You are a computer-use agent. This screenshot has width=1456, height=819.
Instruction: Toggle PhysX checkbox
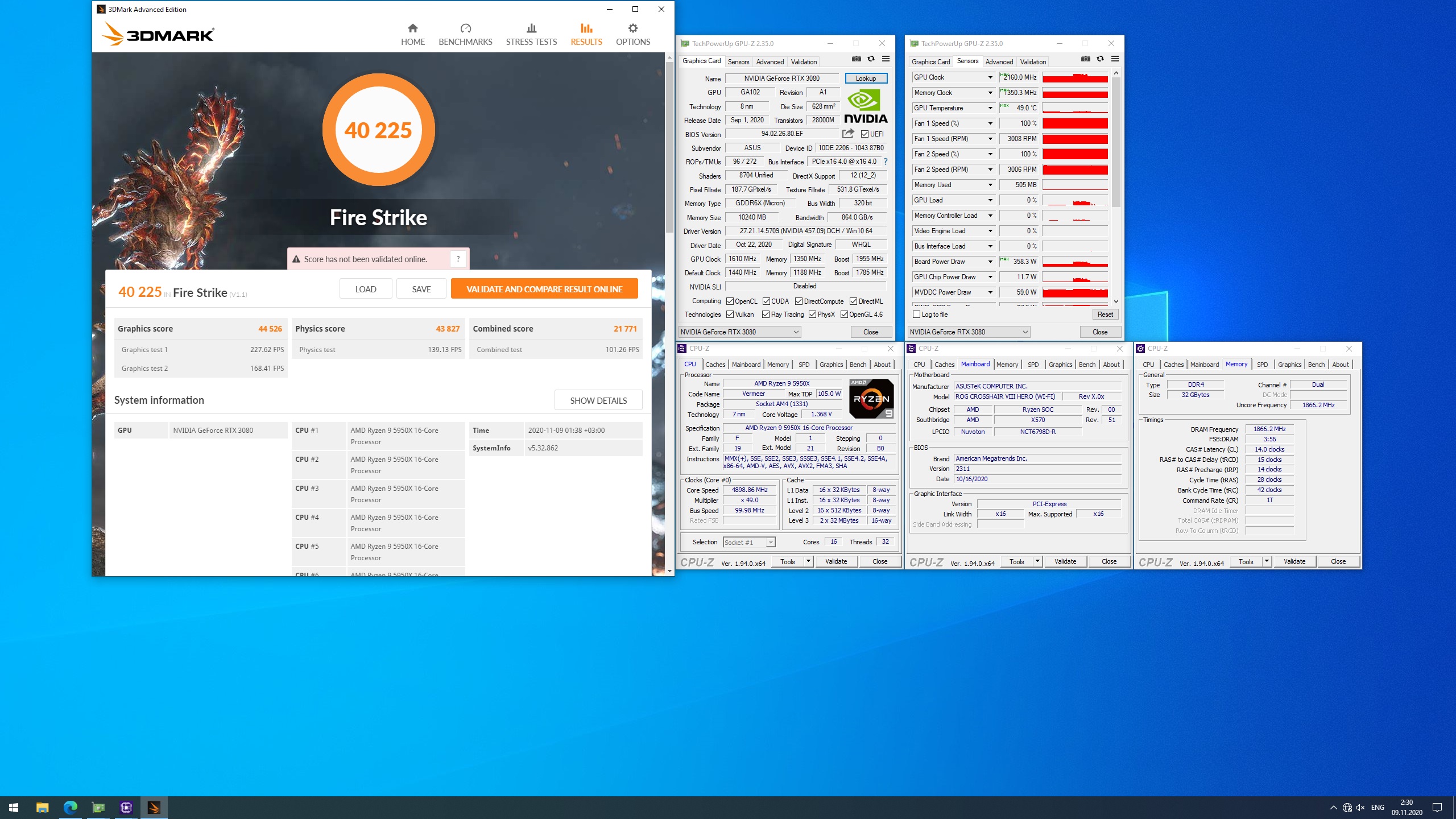(812, 315)
